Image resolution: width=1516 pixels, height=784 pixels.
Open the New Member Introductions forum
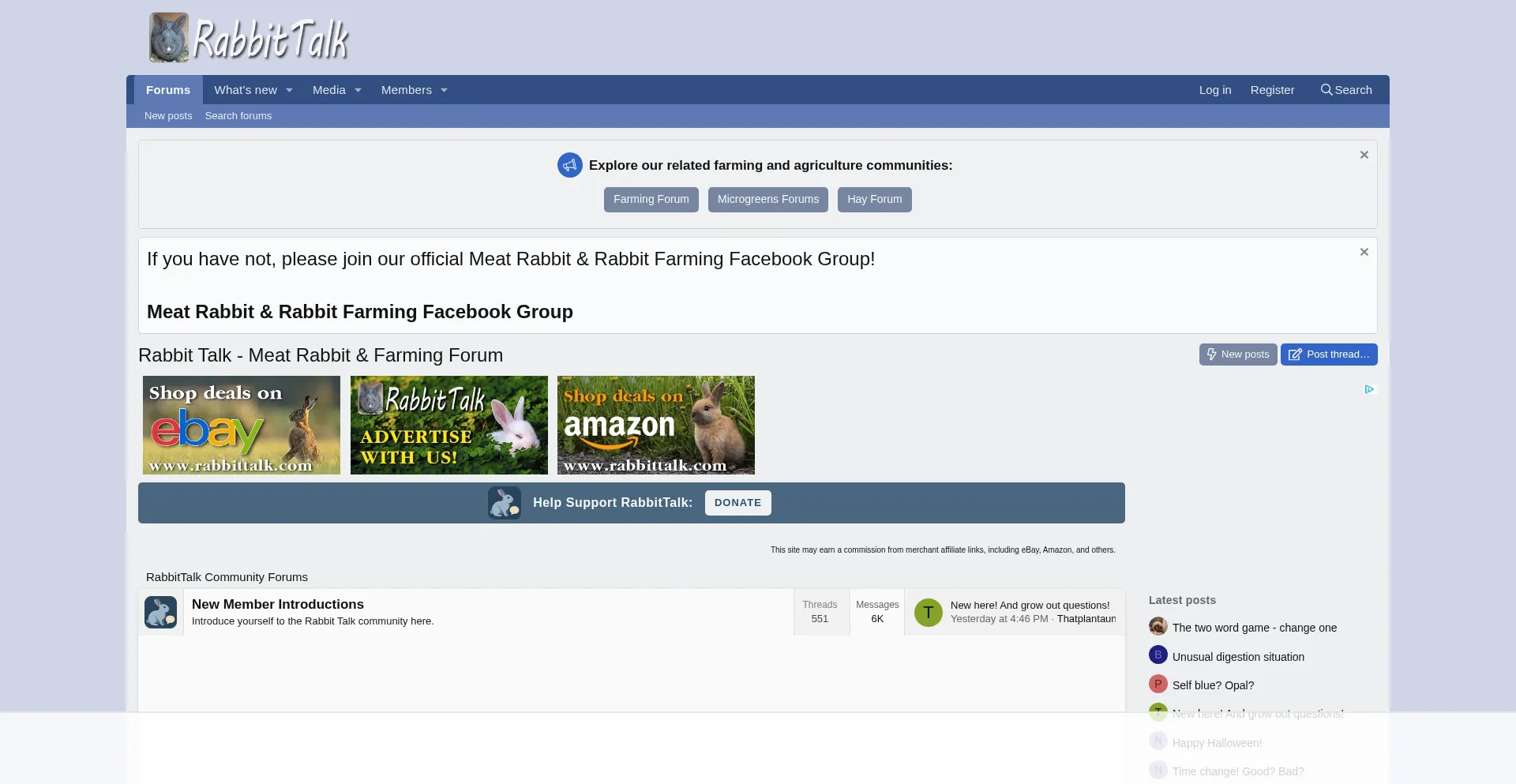point(278,605)
